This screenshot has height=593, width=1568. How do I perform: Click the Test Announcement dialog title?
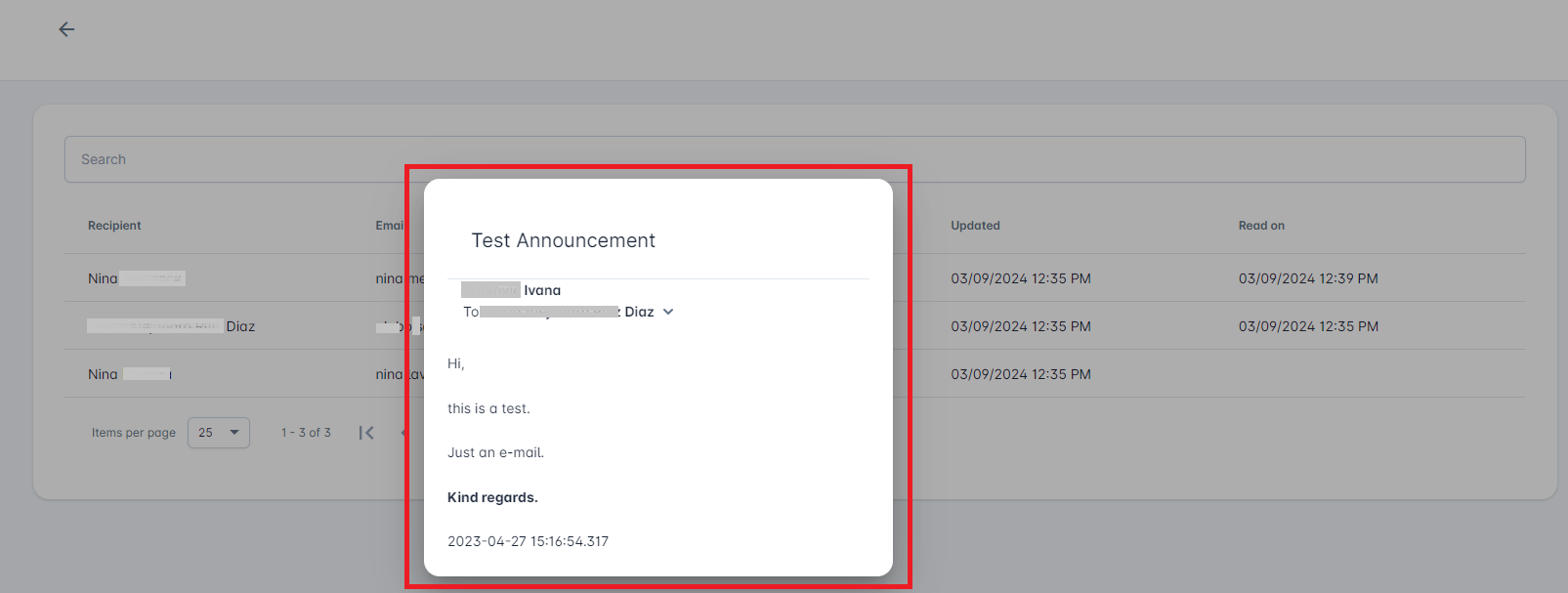coord(563,240)
